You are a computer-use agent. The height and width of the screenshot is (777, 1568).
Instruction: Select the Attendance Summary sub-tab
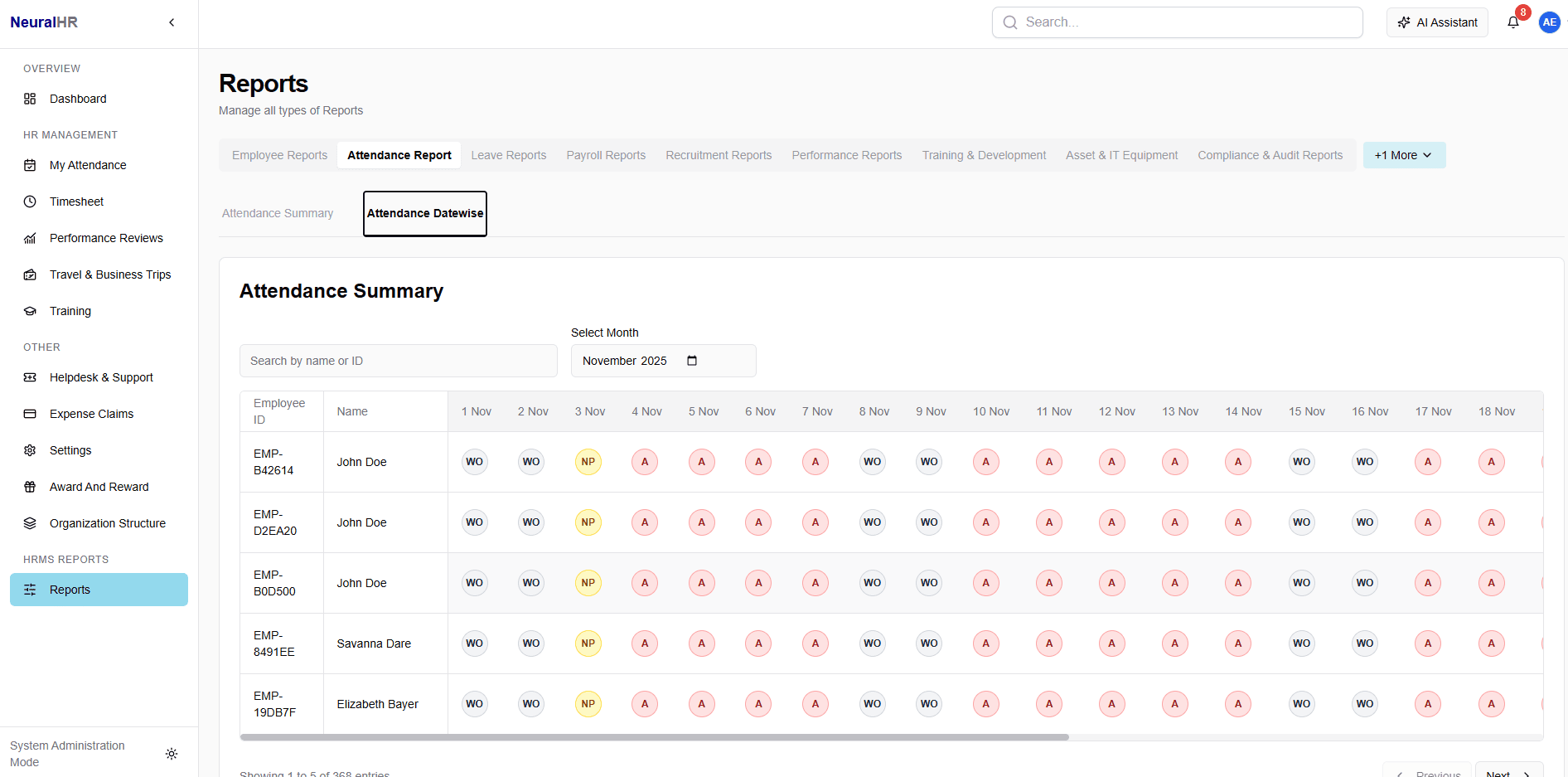[278, 213]
